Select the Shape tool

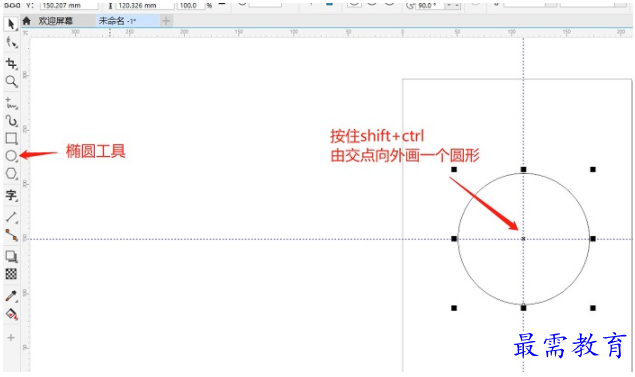[x=11, y=42]
